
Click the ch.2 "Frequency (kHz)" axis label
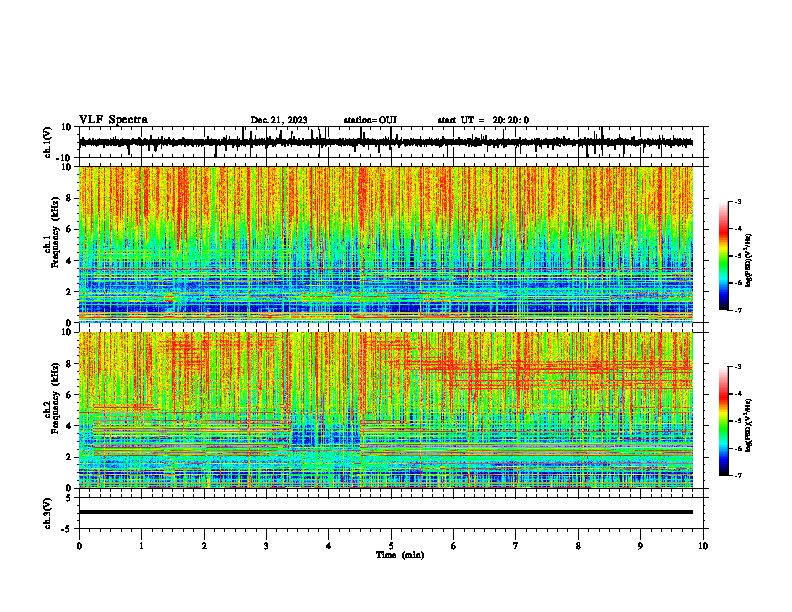point(55,398)
